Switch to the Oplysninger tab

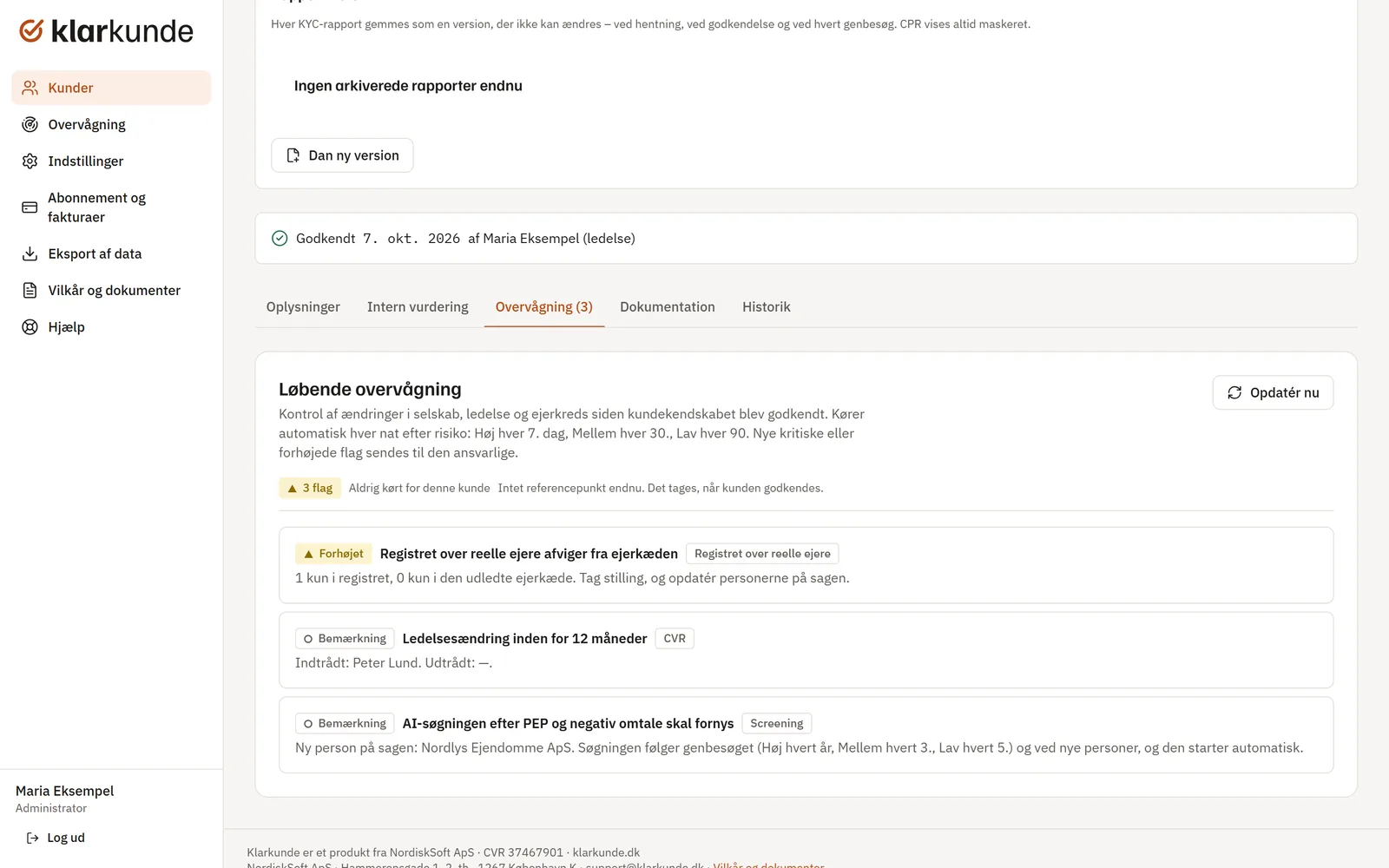(303, 307)
